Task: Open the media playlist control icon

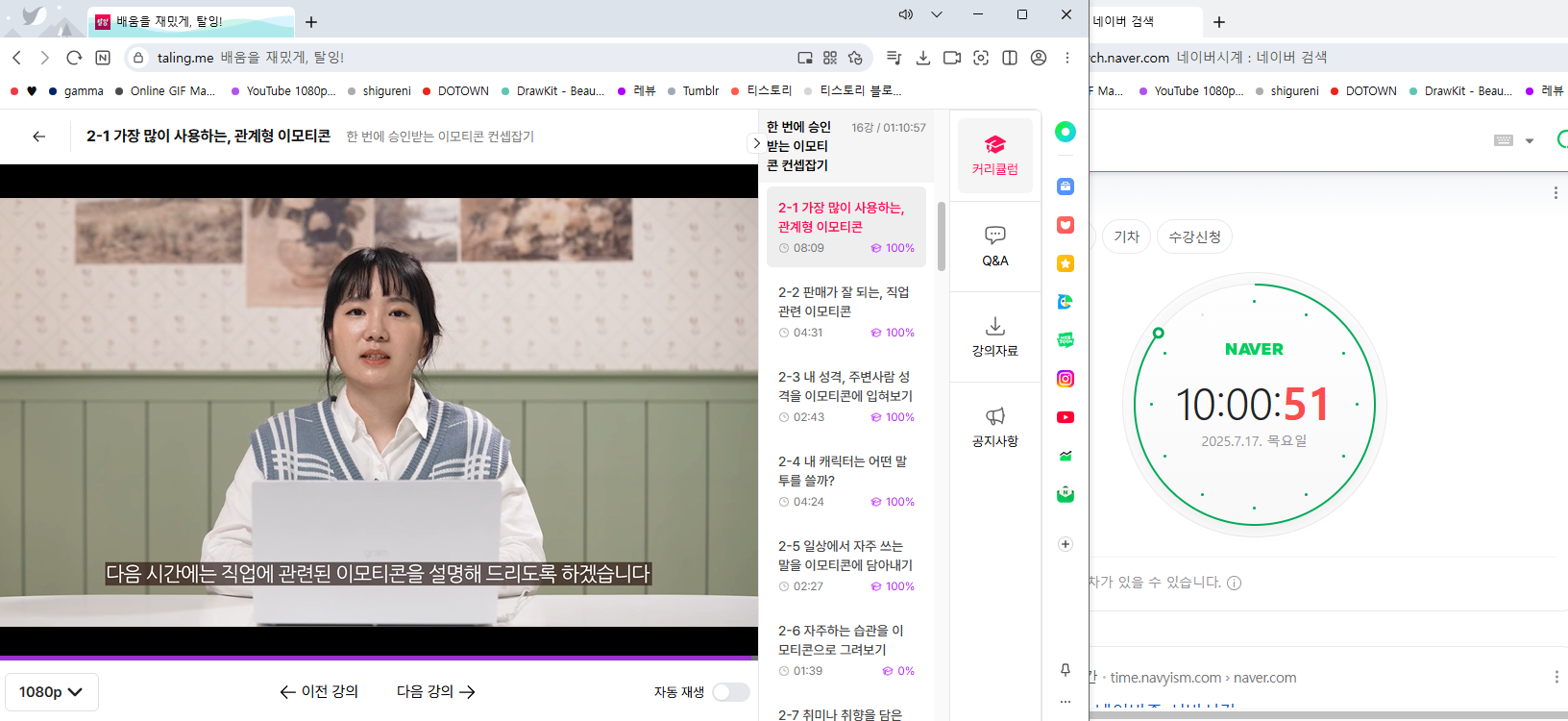Action: coord(894,58)
